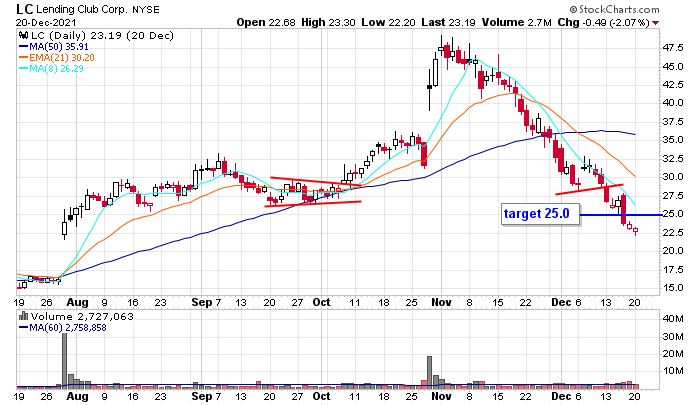Select the MA(50) 35.91 legend entry

[54, 46]
